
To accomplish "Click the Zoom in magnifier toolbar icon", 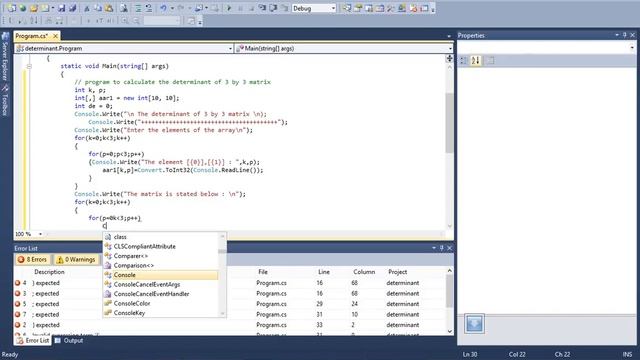I will [x=124, y=20].
